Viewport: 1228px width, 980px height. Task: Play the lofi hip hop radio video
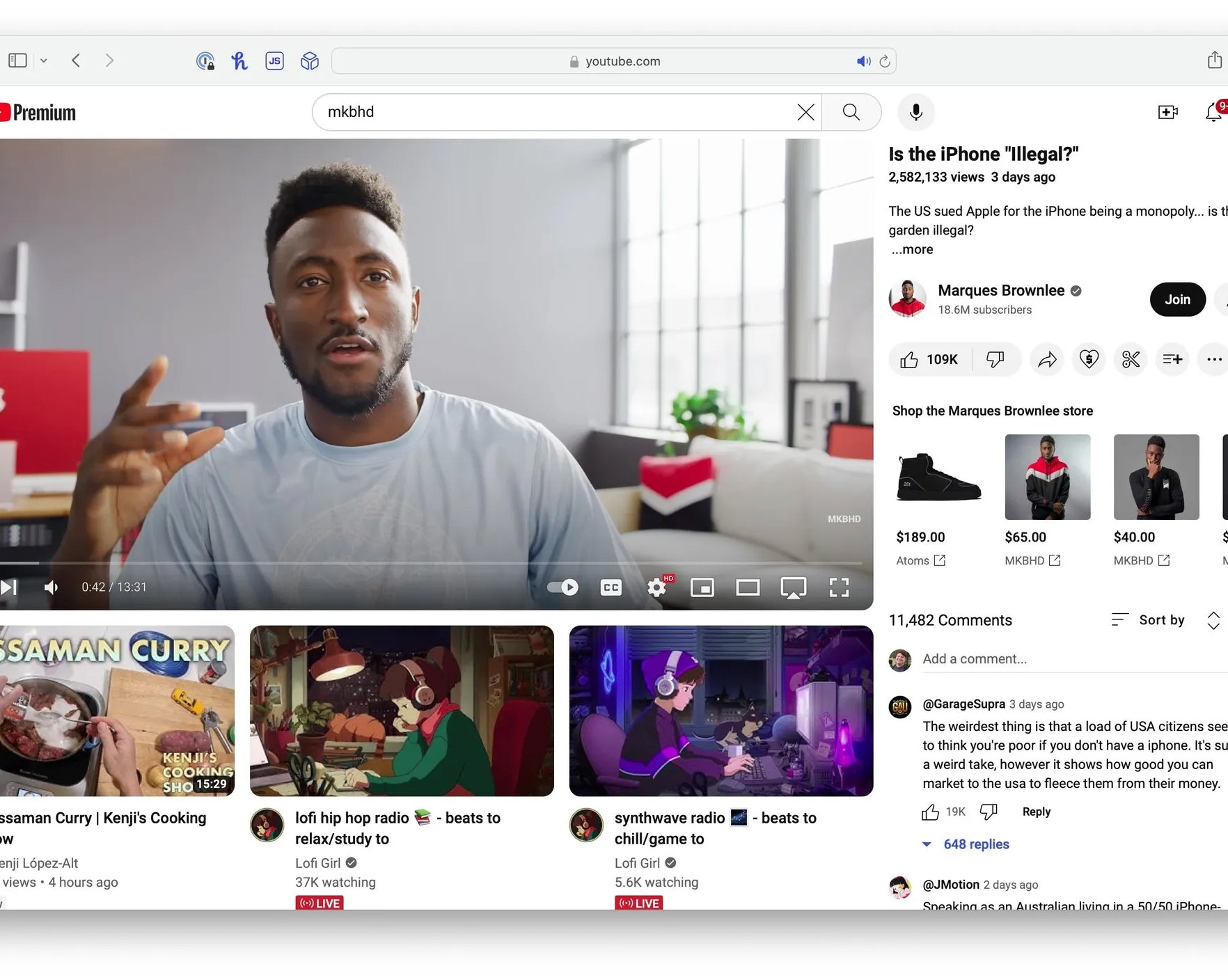coord(402,711)
